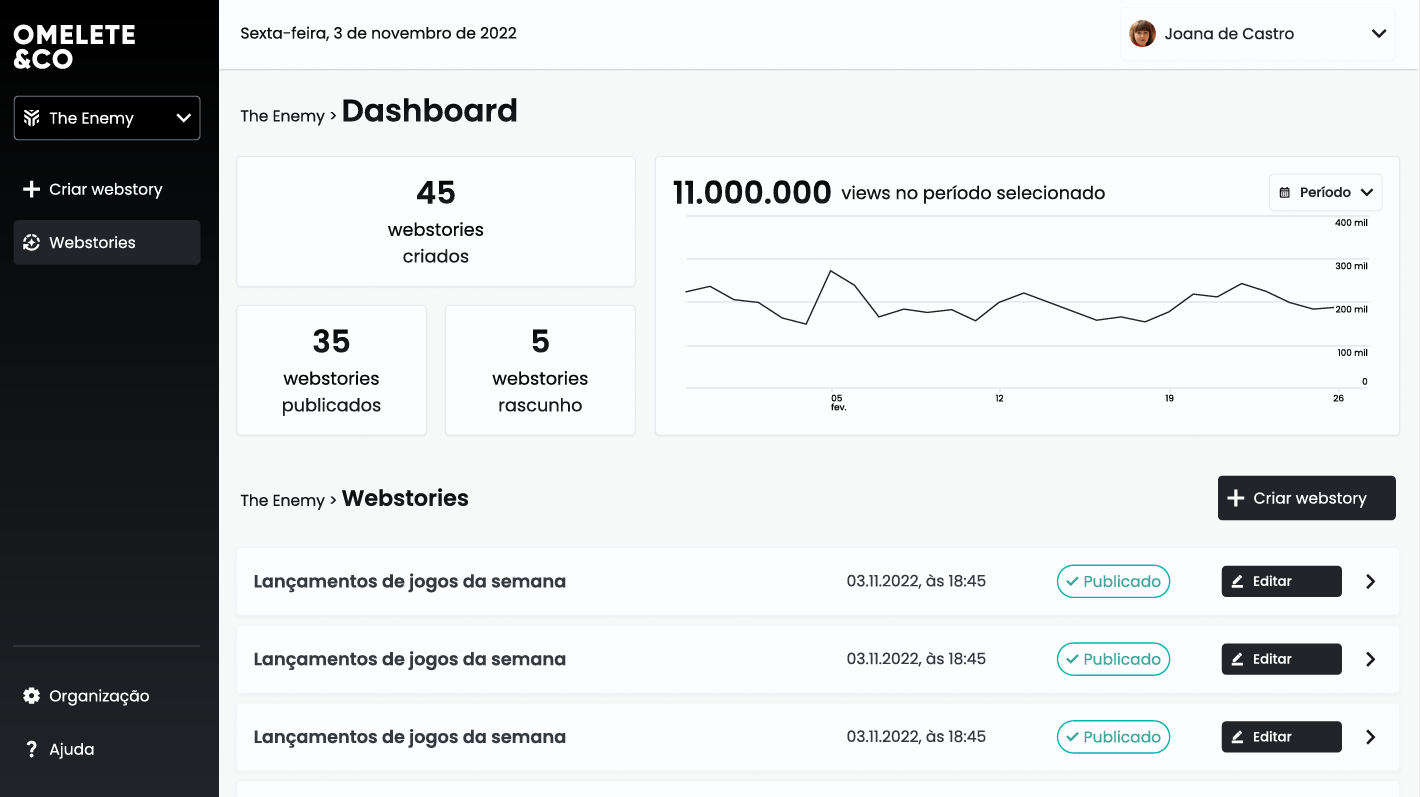This screenshot has height=797, width=1420.
Task: Click the dark Criar webstory button
Action: point(1306,498)
